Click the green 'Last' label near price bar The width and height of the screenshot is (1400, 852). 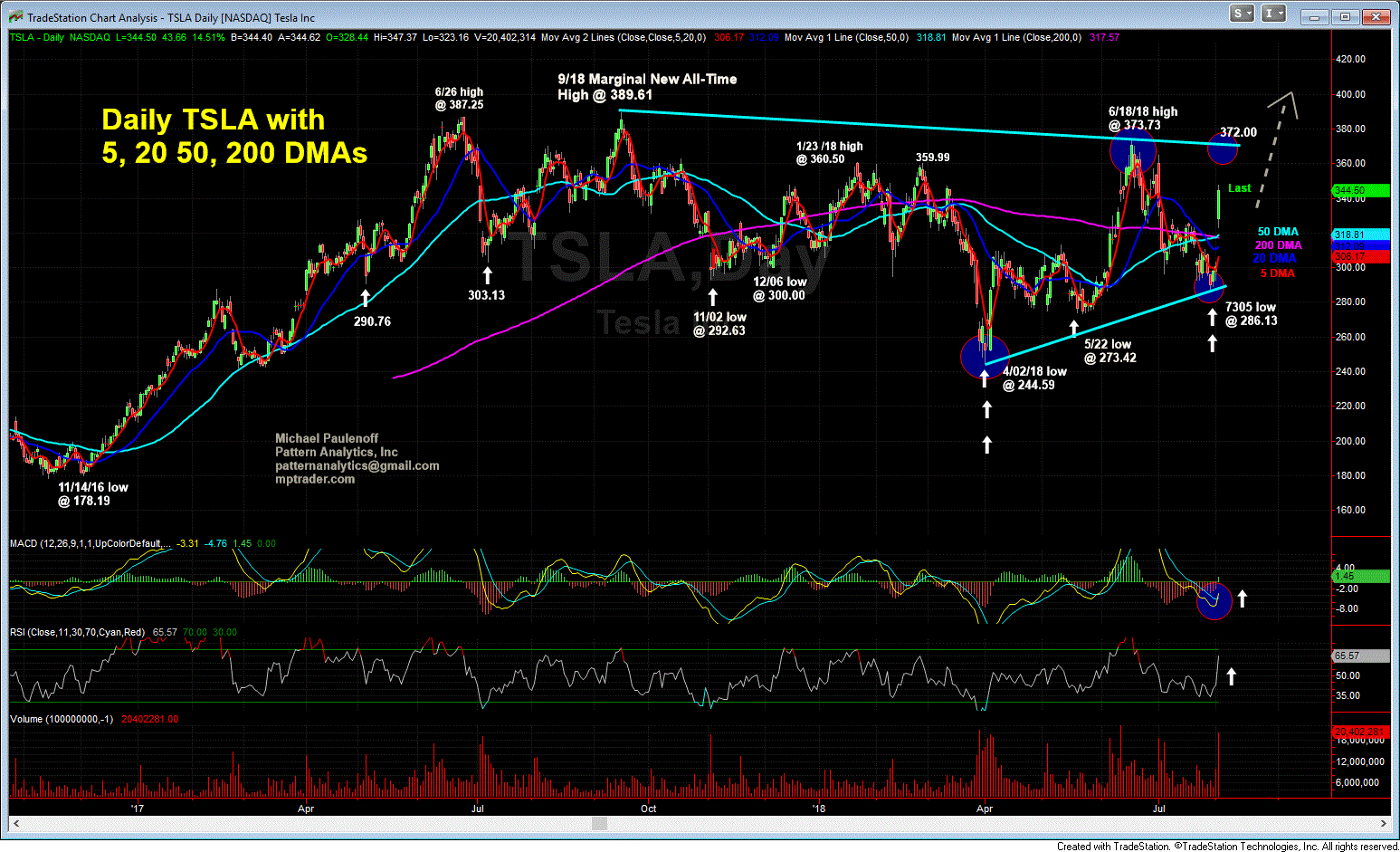click(x=1239, y=188)
